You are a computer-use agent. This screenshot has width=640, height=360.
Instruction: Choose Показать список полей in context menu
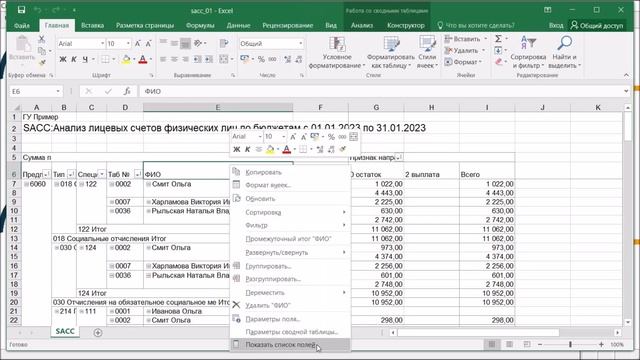290,345
